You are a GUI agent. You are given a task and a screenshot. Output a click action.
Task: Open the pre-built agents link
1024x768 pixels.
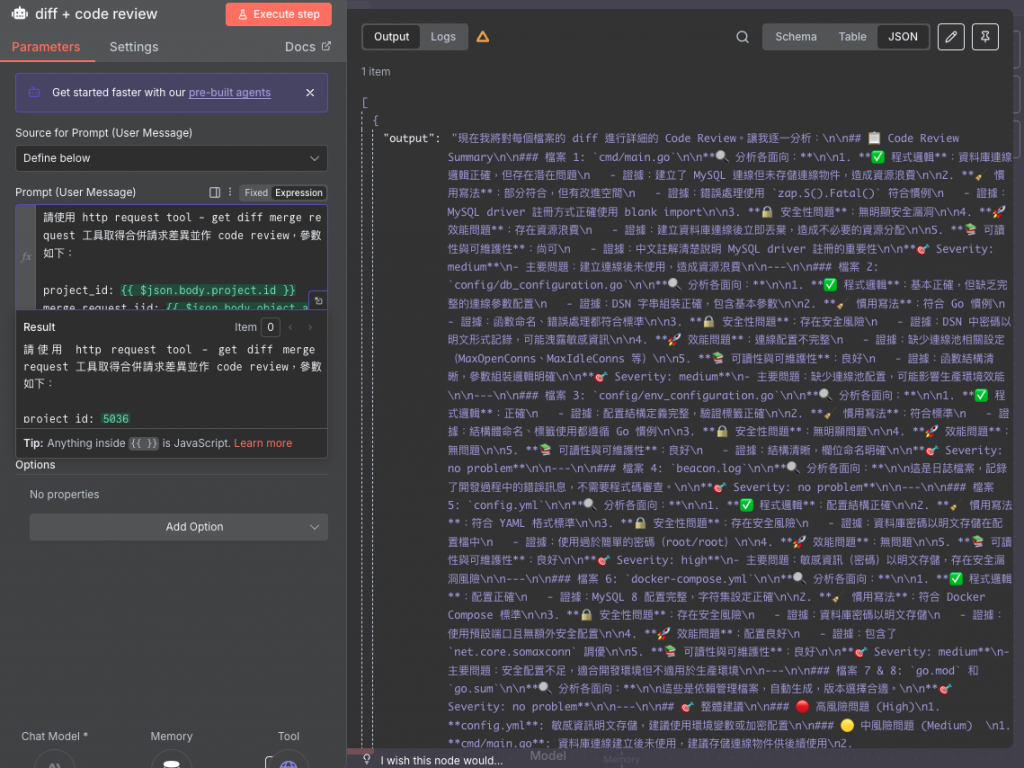click(x=229, y=93)
